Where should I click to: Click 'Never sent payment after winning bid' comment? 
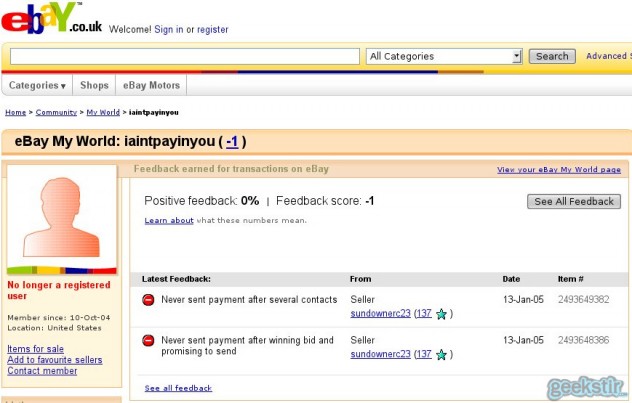click(247, 345)
